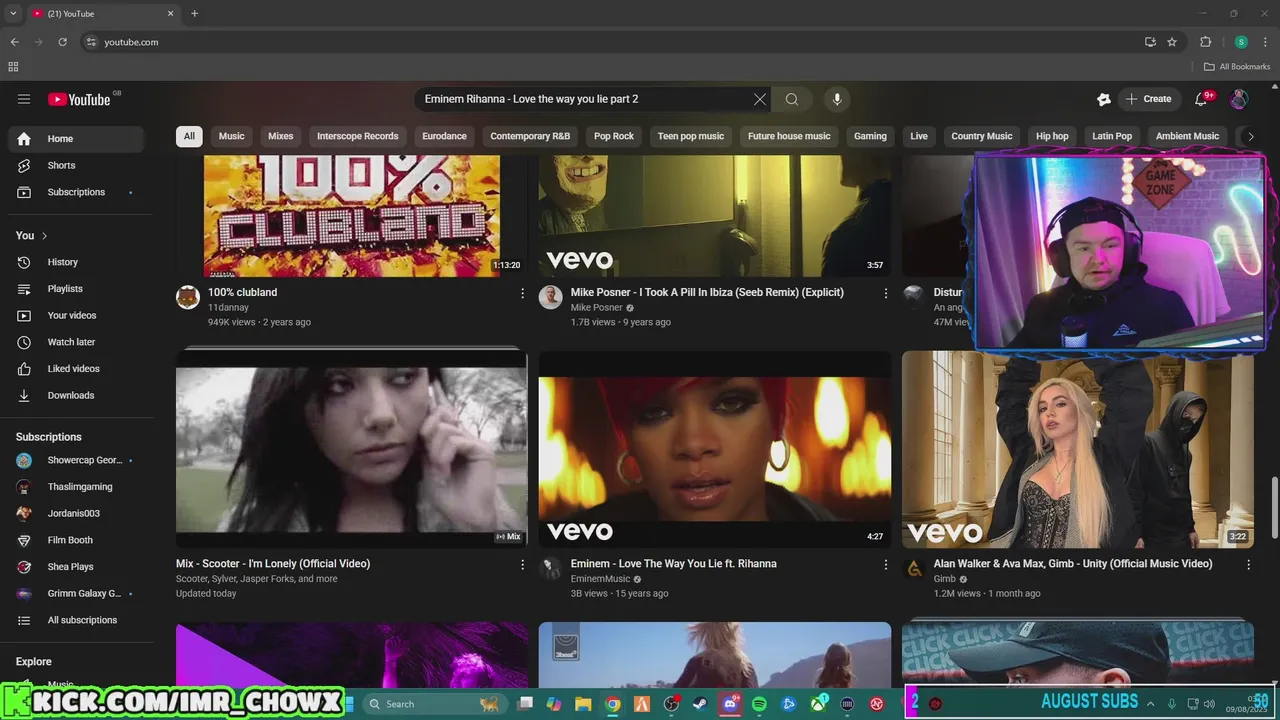1280x720 pixels.
Task: Bookmark this tab with the star icon
Action: pyautogui.click(x=1172, y=42)
